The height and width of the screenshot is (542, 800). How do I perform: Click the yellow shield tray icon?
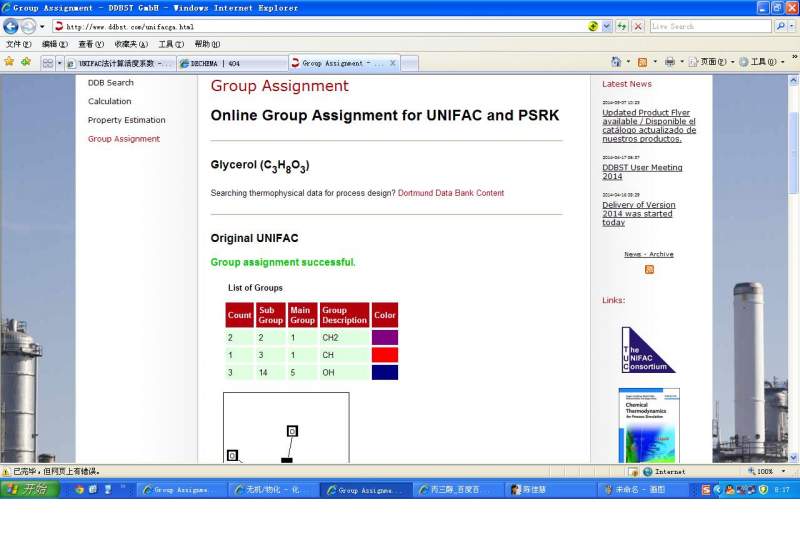(x=763, y=490)
